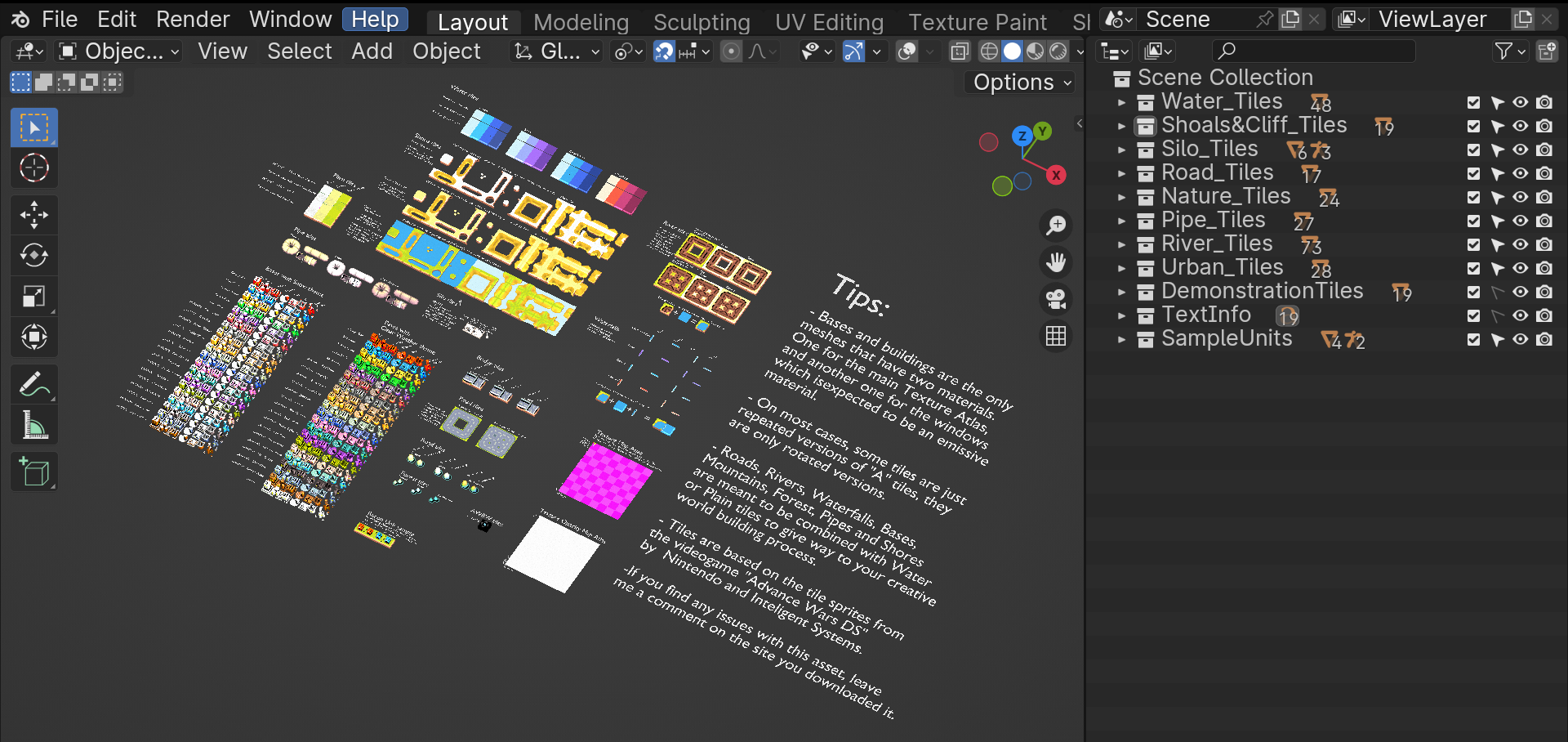Open transform orientation Global dropdown
Screen dimensions: 1568x742
557,51
